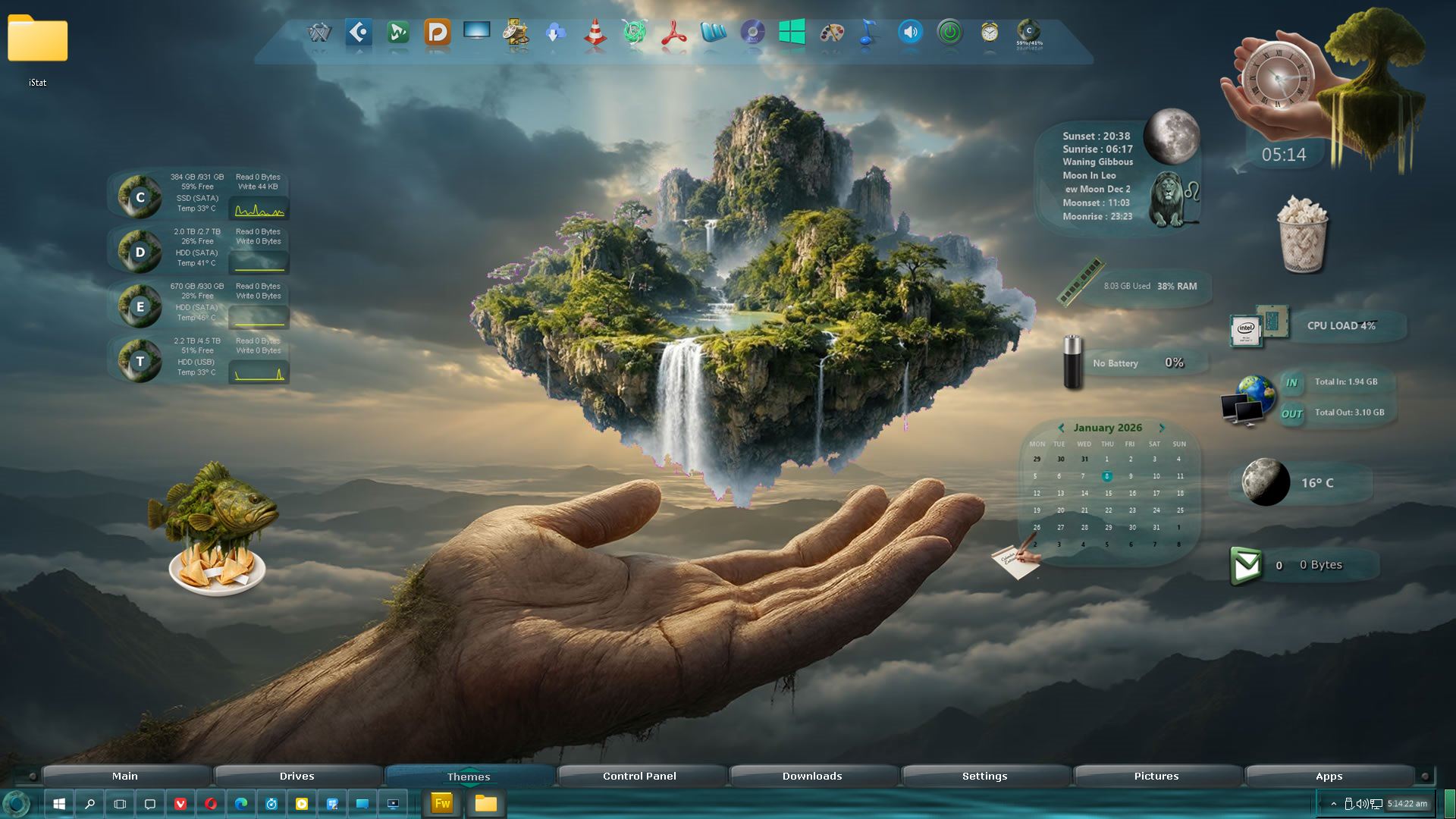Select the Downloads tab
The height and width of the screenshot is (819, 1456).
click(x=811, y=776)
